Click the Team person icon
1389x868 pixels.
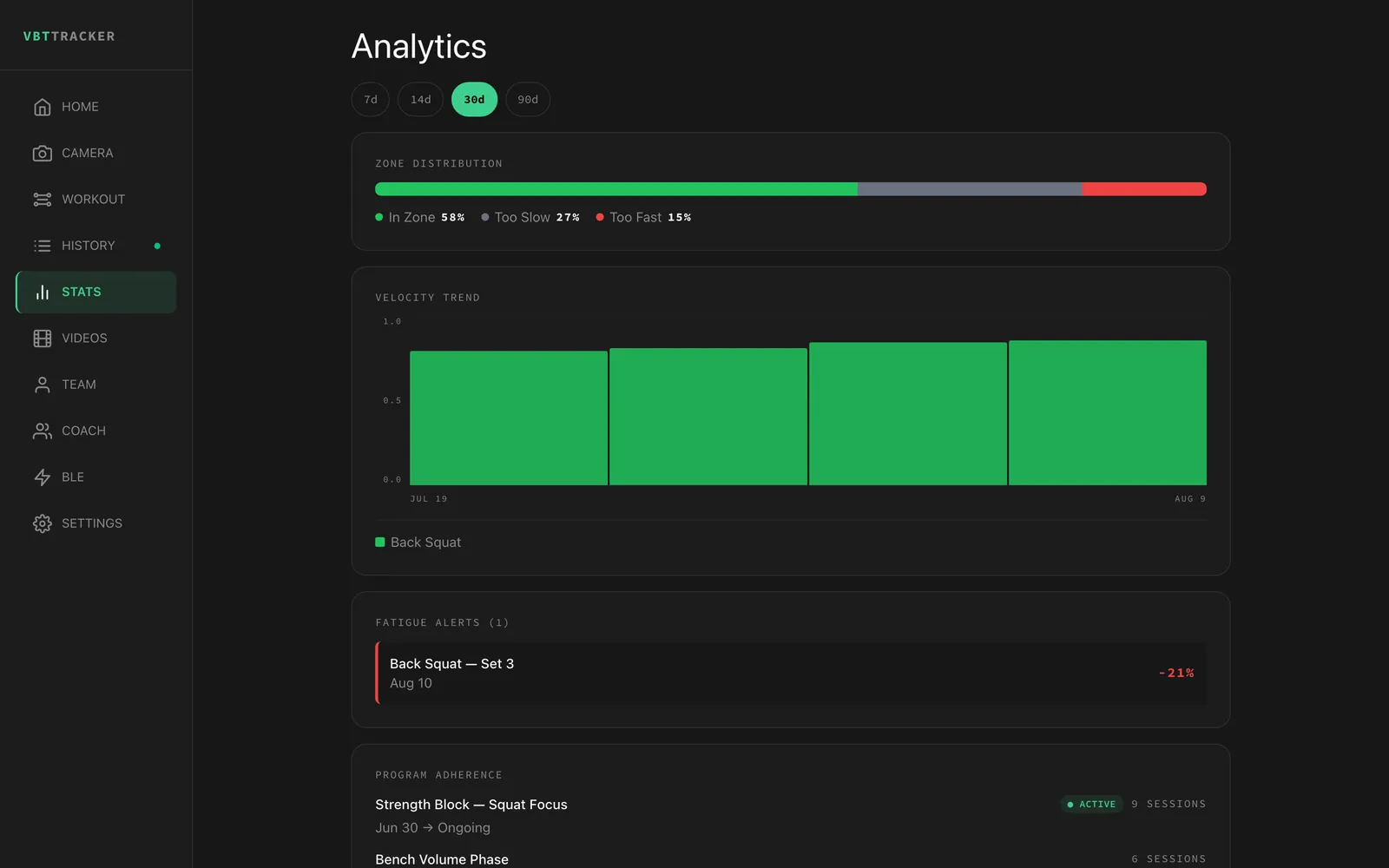[42, 385]
